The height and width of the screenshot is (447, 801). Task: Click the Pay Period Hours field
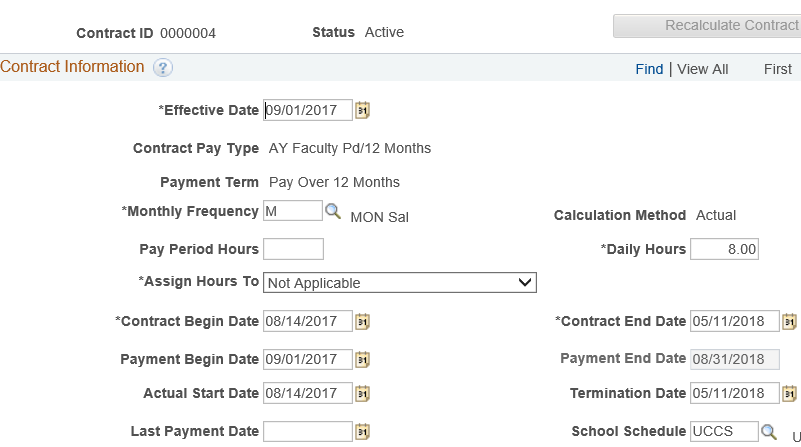point(293,249)
